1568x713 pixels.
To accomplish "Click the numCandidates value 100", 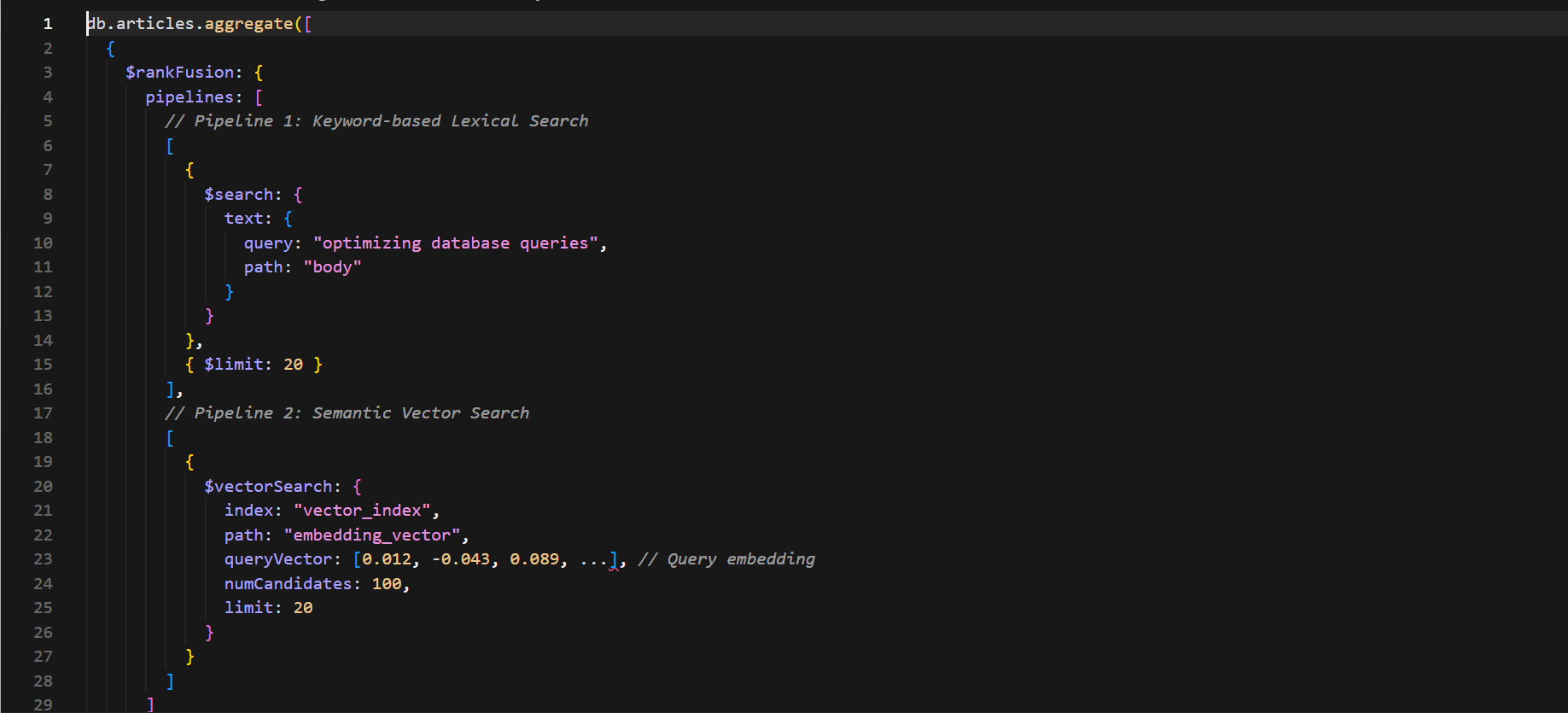I will (x=387, y=584).
